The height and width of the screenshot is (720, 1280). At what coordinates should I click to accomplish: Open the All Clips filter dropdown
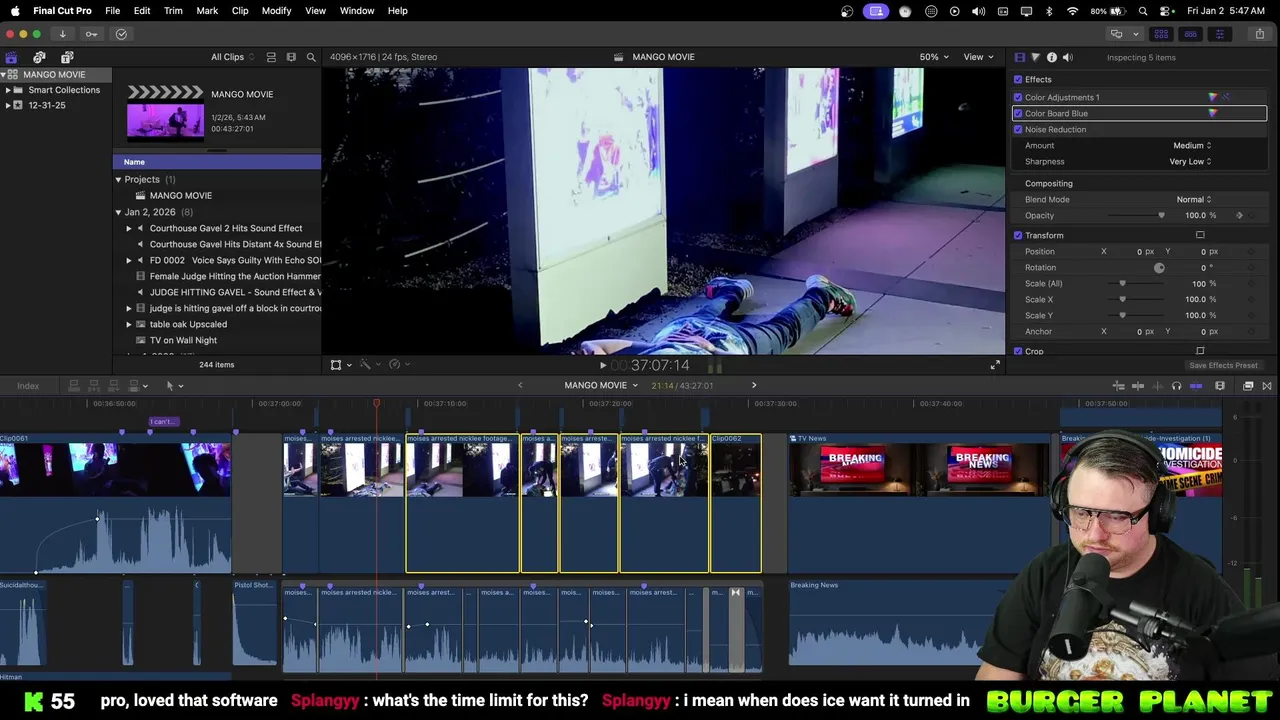[232, 57]
